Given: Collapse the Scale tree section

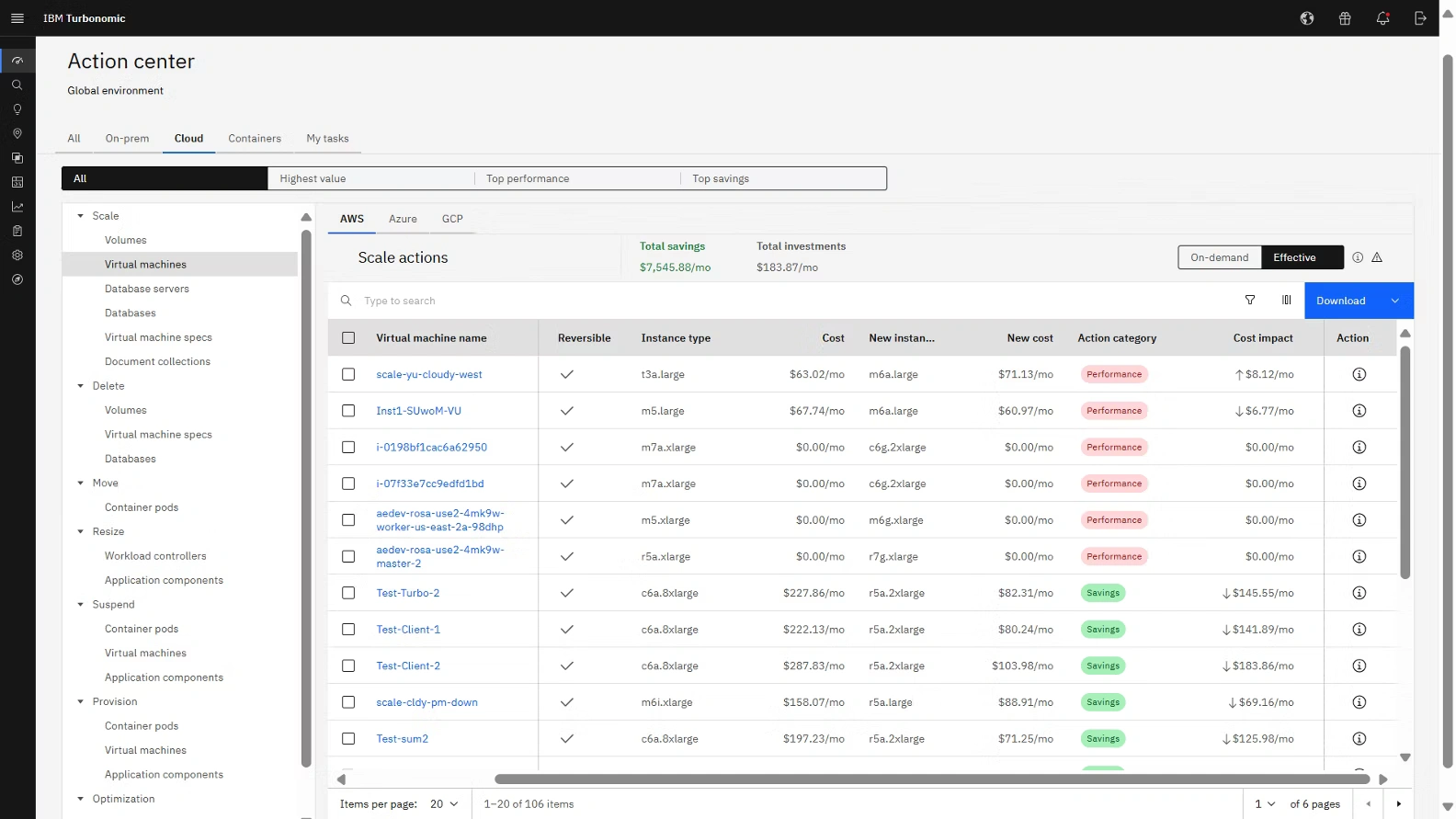Looking at the screenshot, I should coord(81,216).
